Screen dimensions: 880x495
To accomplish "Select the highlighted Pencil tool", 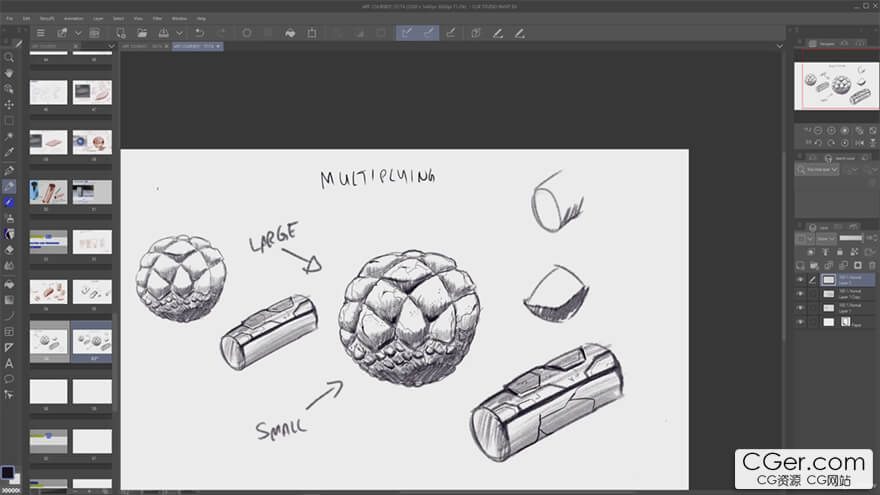I will 9,186.
